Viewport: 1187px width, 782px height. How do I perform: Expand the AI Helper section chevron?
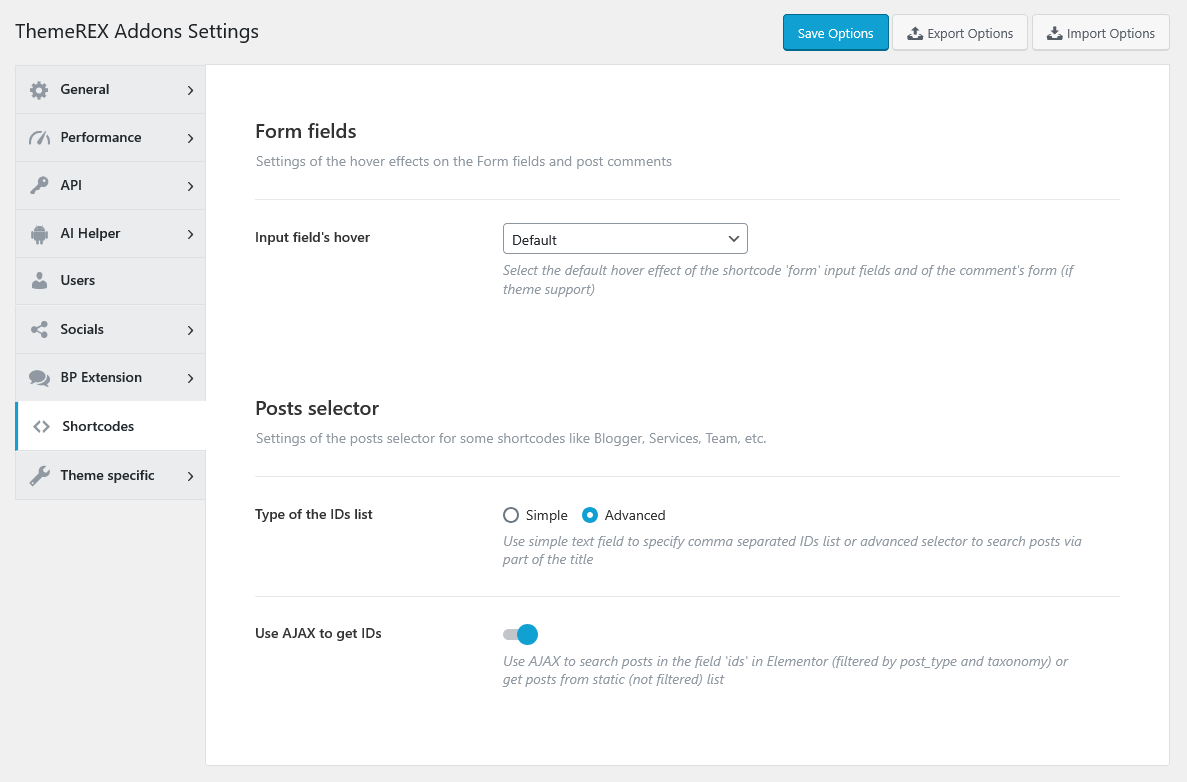coord(190,234)
